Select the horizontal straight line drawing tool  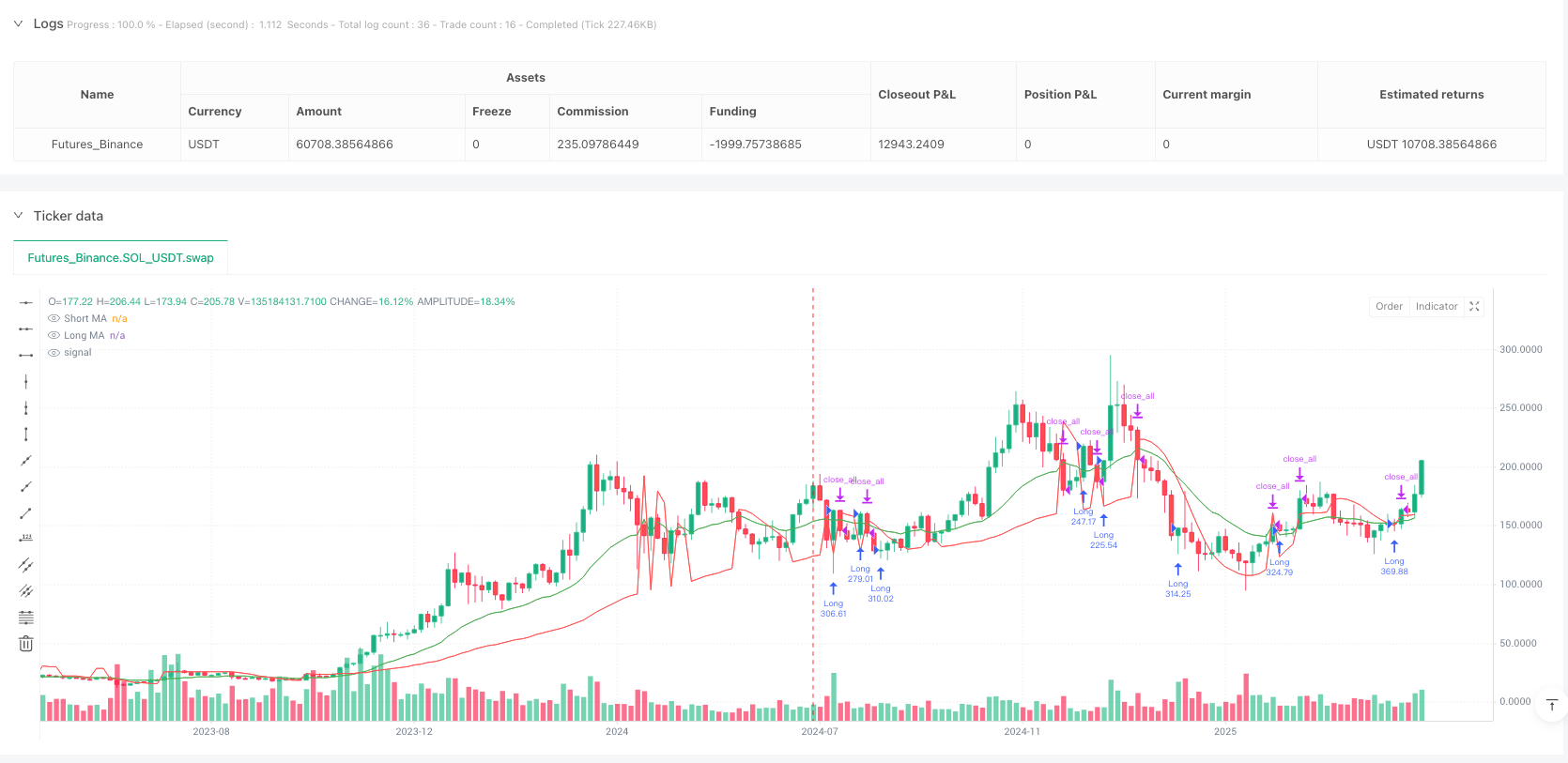26,303
